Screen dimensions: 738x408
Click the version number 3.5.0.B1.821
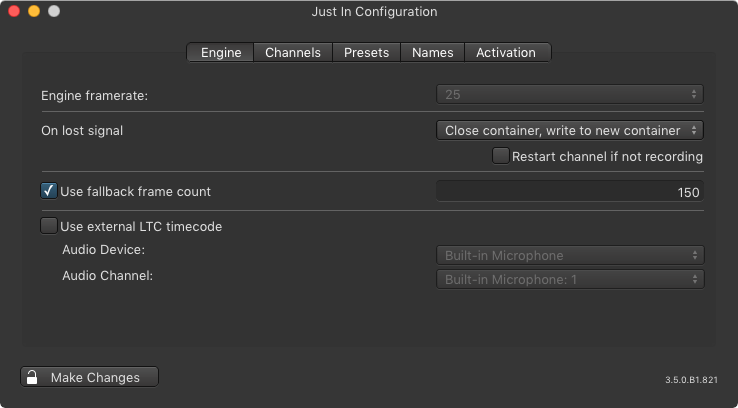point(691,380)
